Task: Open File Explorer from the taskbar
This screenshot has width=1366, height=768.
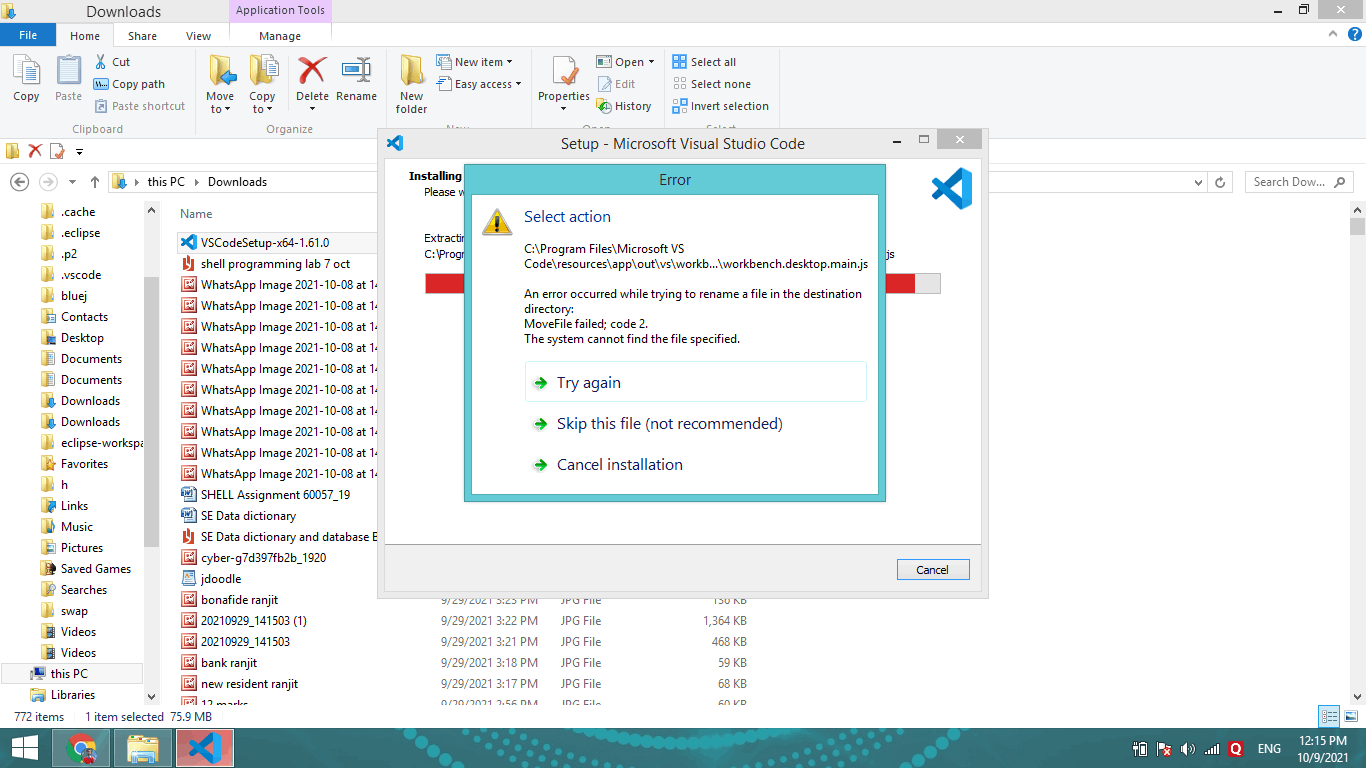Action: point(143,748)
